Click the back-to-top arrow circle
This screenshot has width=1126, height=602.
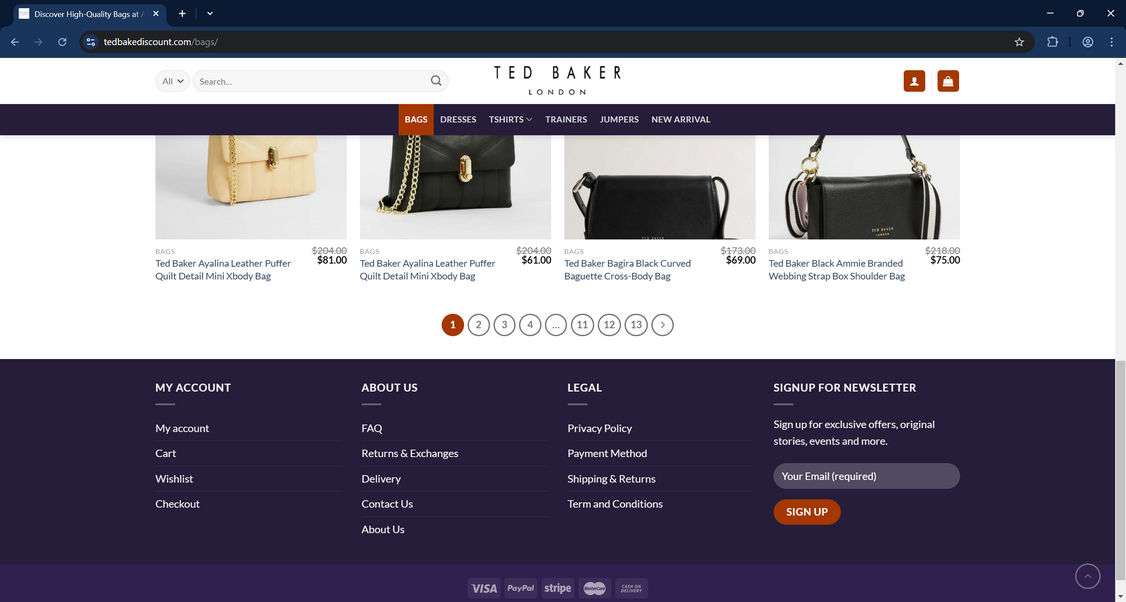tap(1087, 576)
